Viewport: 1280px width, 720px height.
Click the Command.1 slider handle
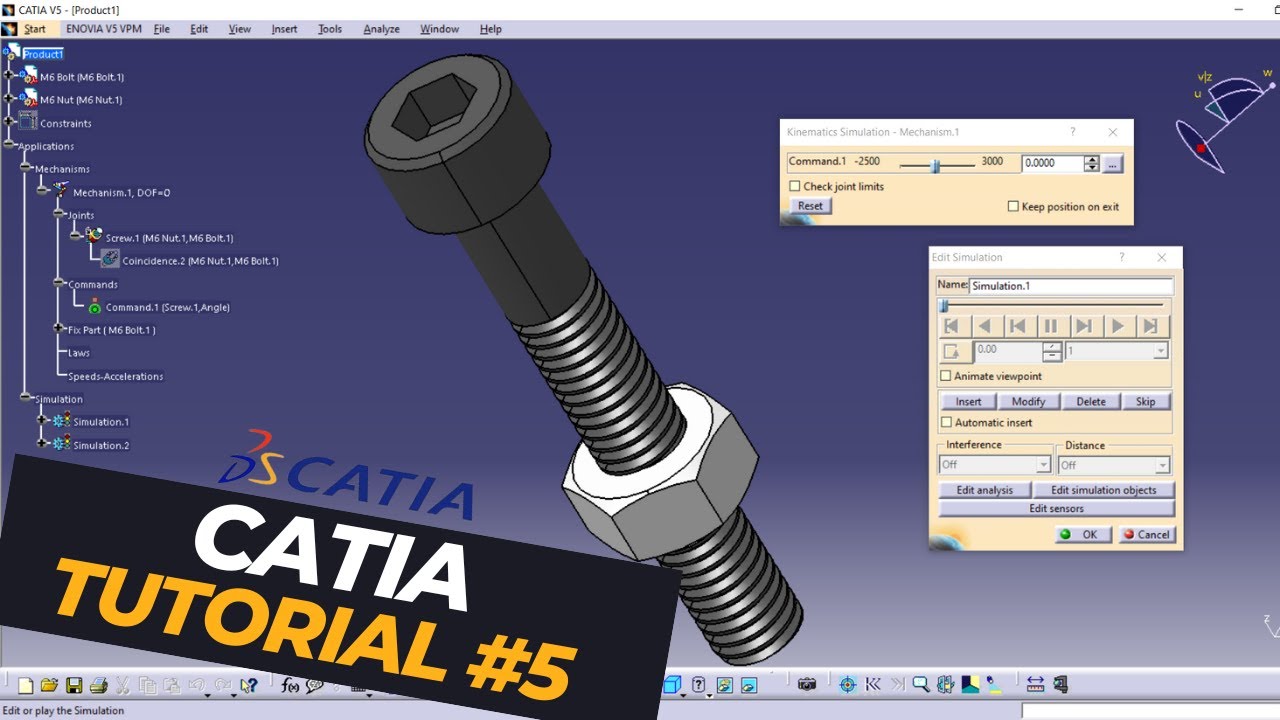click(x=936, y=165)
